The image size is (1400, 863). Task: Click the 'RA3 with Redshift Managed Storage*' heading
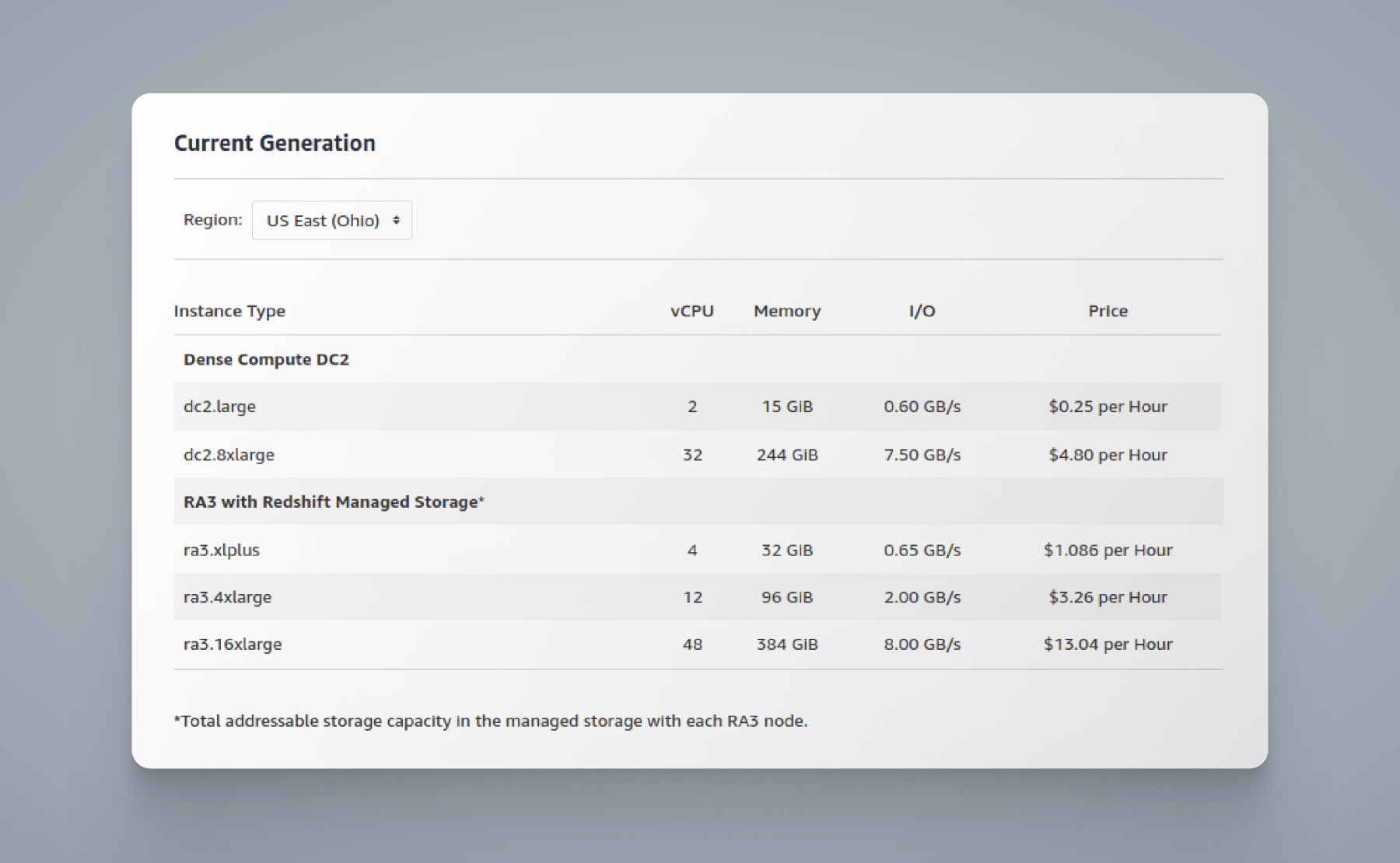point(334,502)
